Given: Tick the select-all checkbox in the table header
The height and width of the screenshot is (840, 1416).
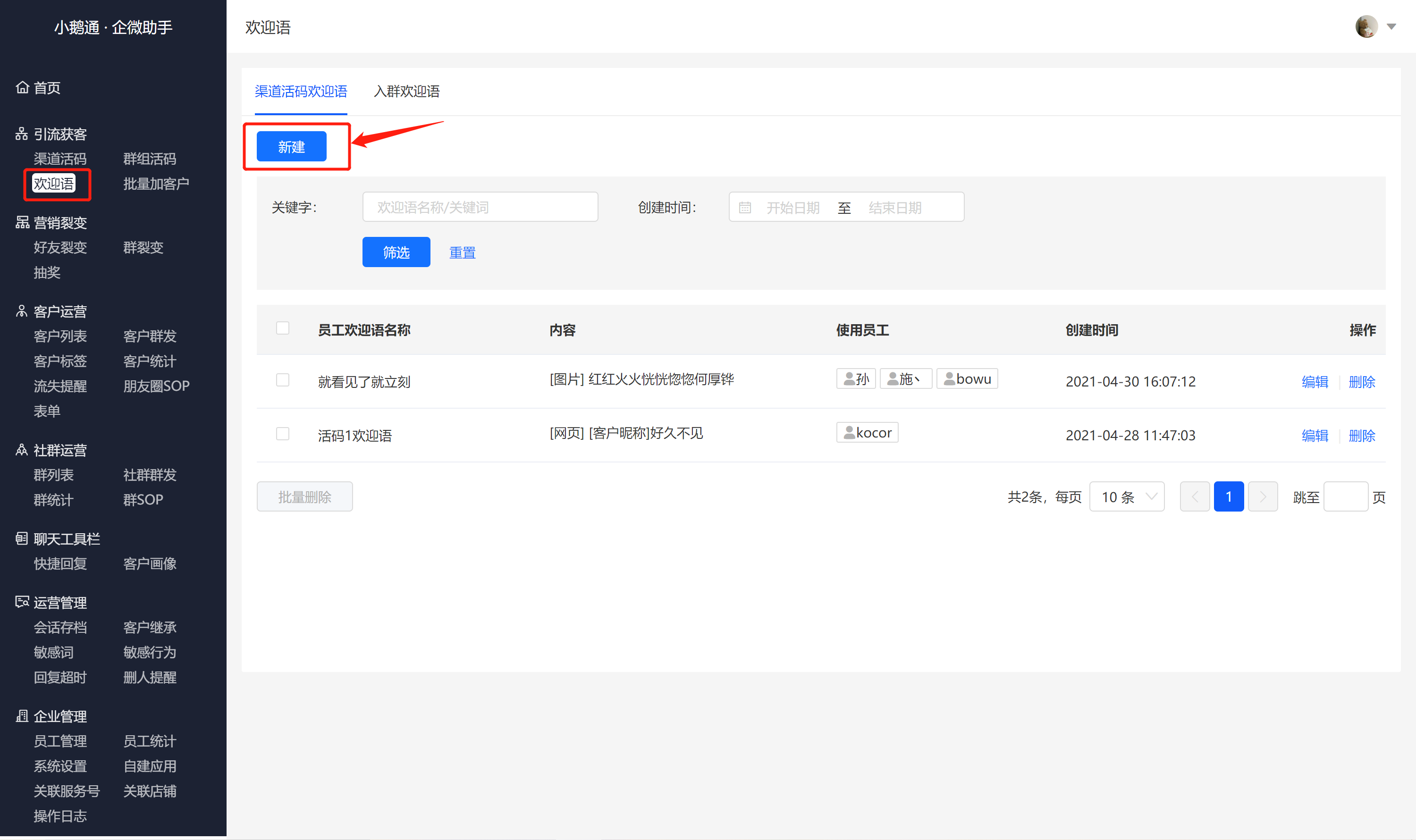Looking at the screenshot, I should point(283,328).
